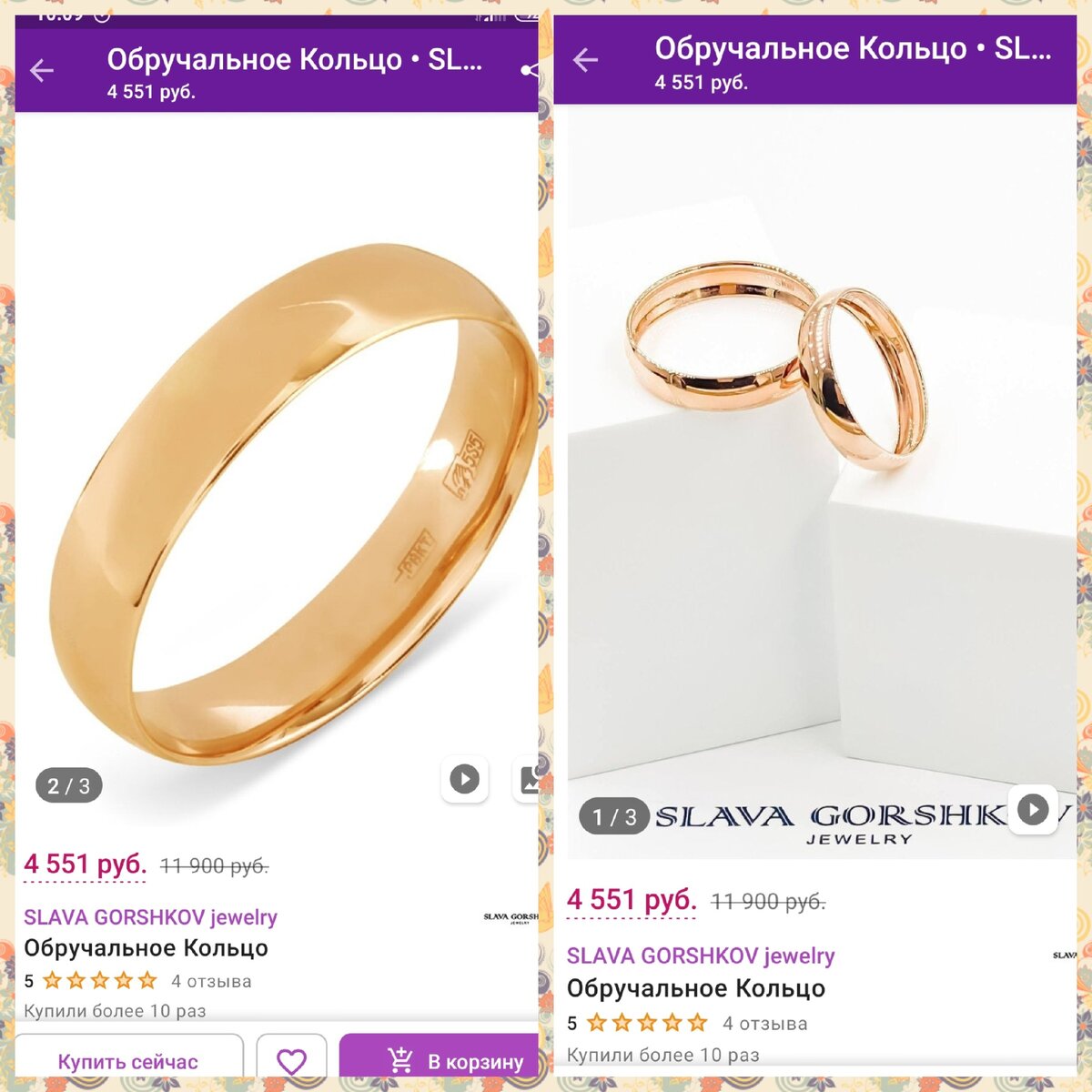Open SLAVA GORSHKOV jewelry brand link on right
The width and height of the screenshot is (1092, 1092).
pos(701,955)
